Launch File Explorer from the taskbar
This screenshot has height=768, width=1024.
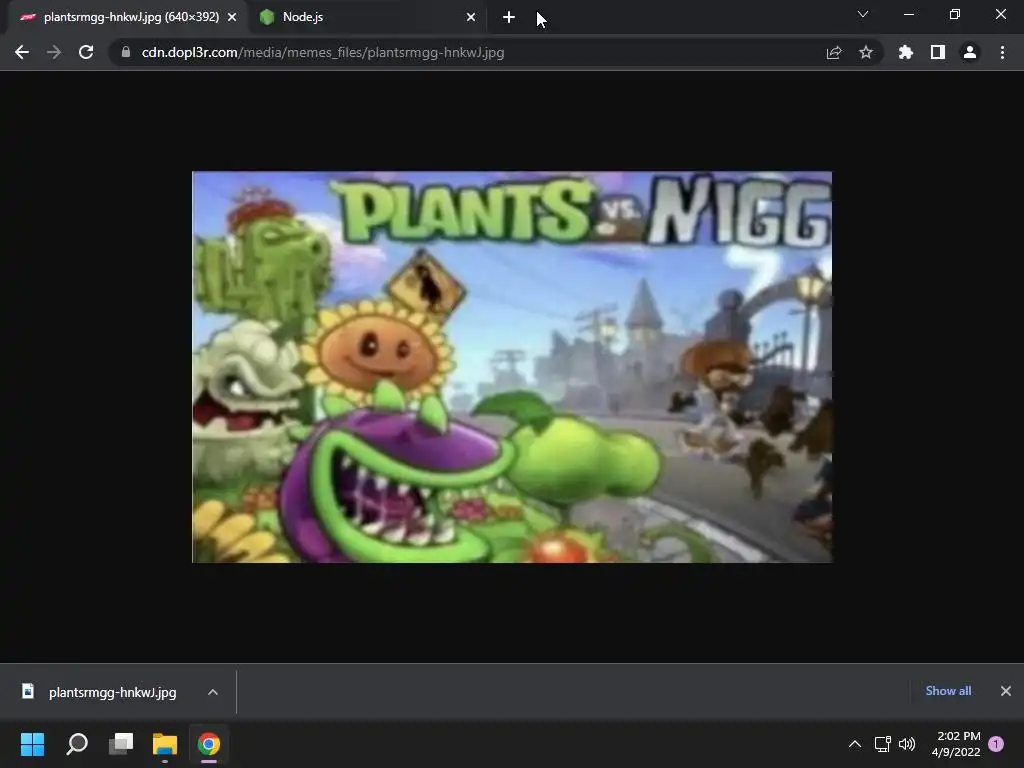pos(165,744)
